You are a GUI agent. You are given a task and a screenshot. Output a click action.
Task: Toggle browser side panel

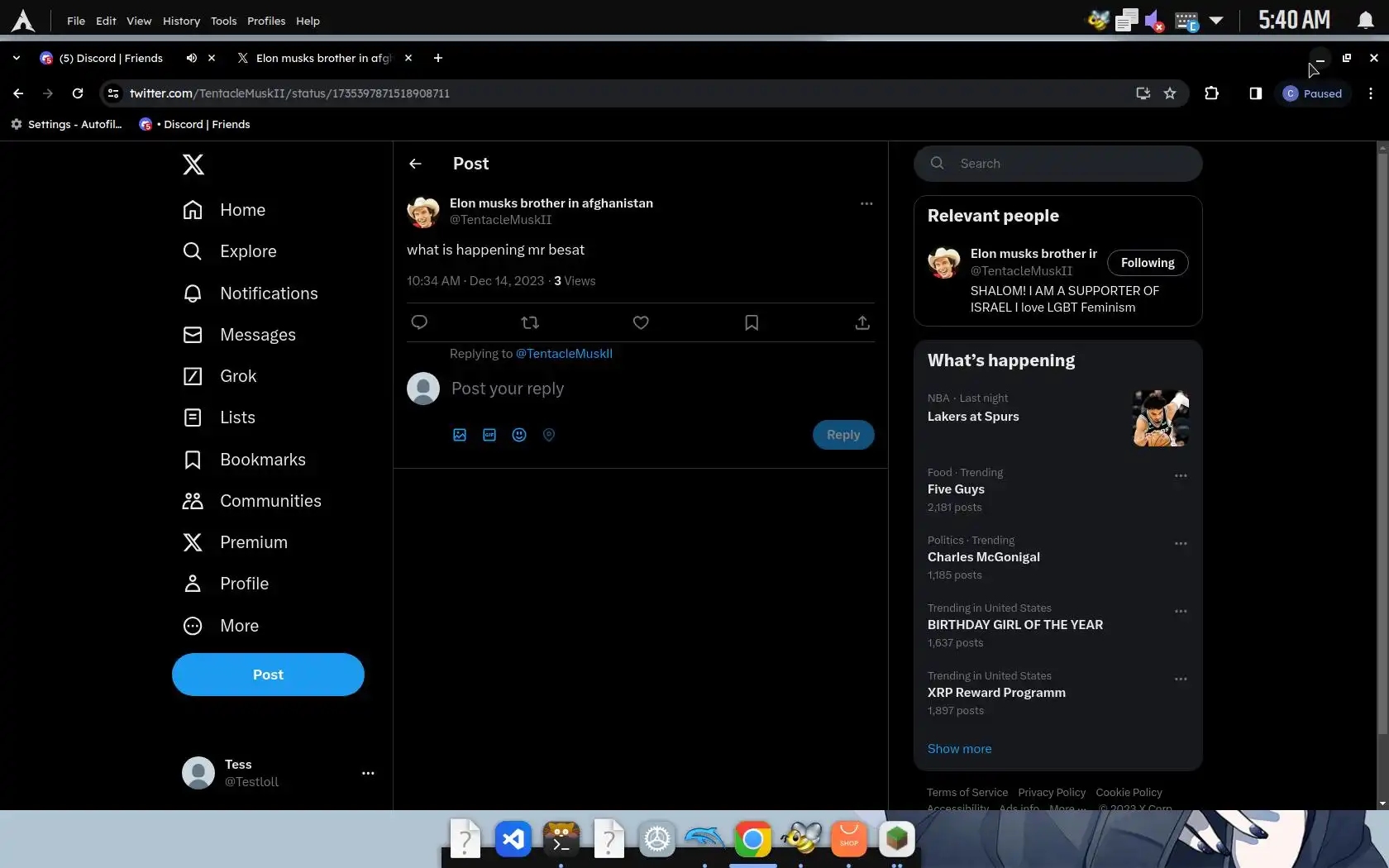point(1256,93)
